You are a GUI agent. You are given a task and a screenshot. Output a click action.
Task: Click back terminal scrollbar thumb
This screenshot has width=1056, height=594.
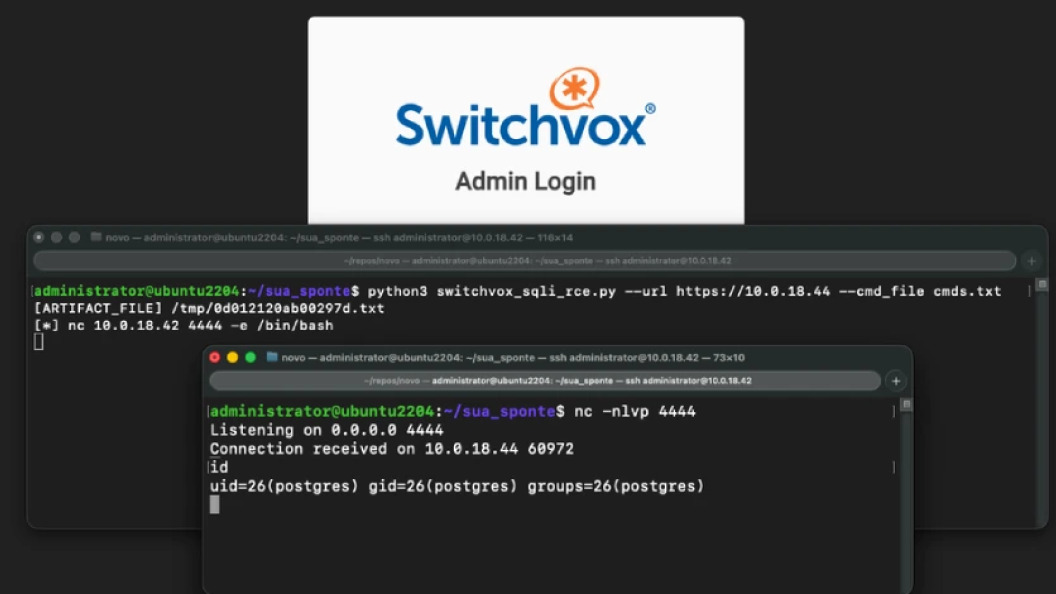point(1042,285)
